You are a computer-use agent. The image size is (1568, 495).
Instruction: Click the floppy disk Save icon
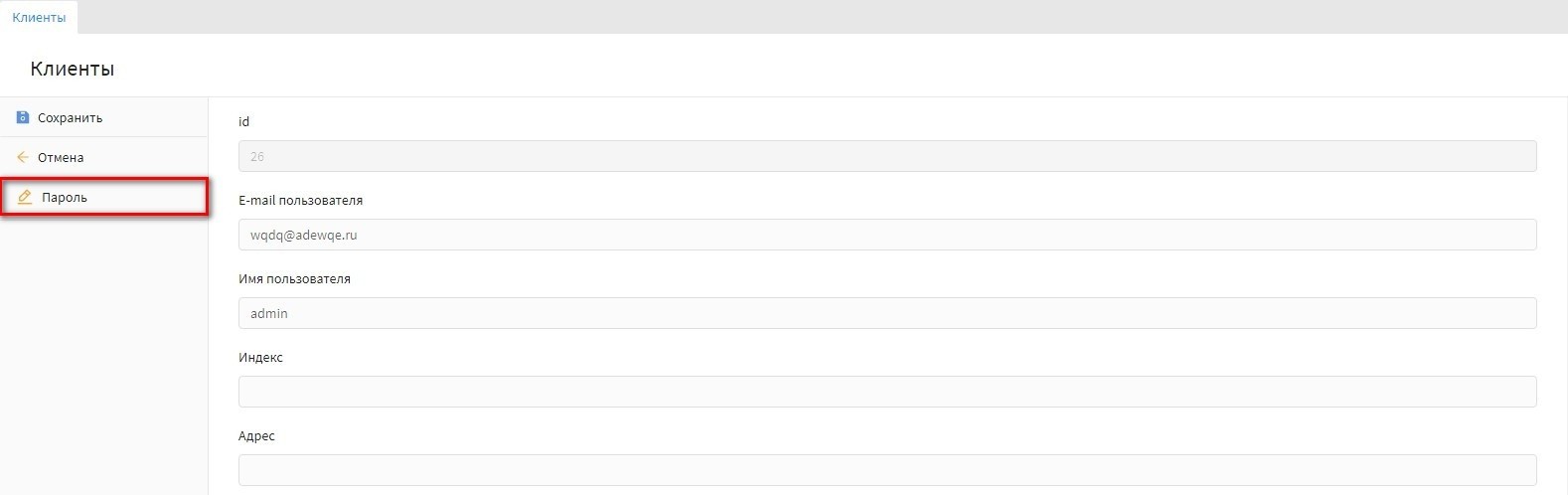(23, 117)
